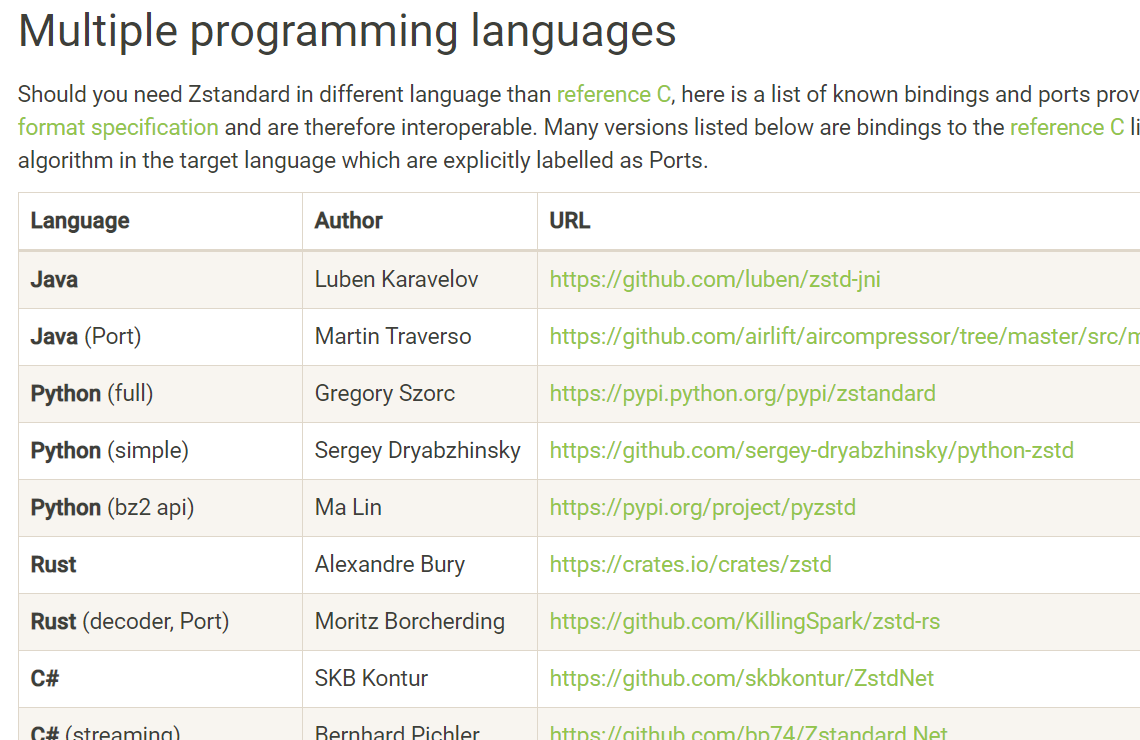
Task: Click the 'Python (bz2 api)' language cell
Action: pyautogui.click(x=112, y=508)
